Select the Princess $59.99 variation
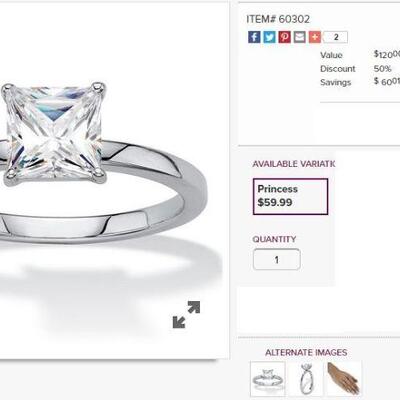The image size is (400, 400). coord(290,196)
